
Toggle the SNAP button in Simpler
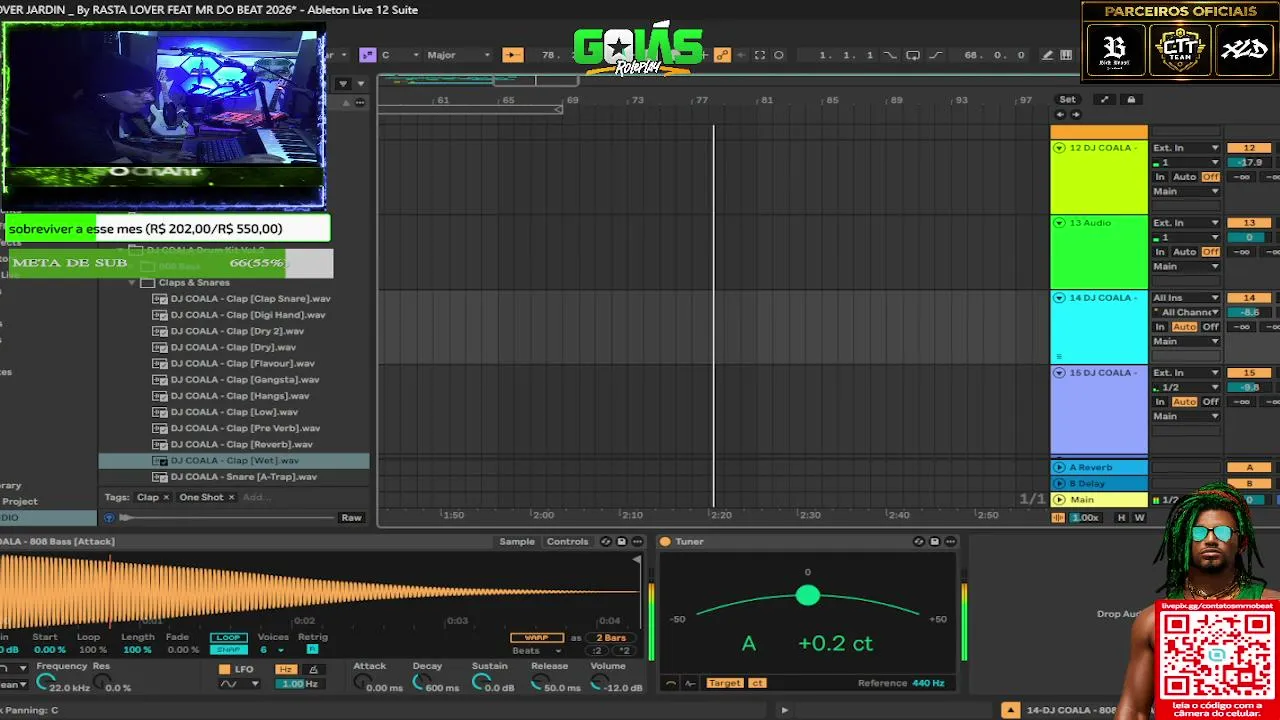click(228, 649)
